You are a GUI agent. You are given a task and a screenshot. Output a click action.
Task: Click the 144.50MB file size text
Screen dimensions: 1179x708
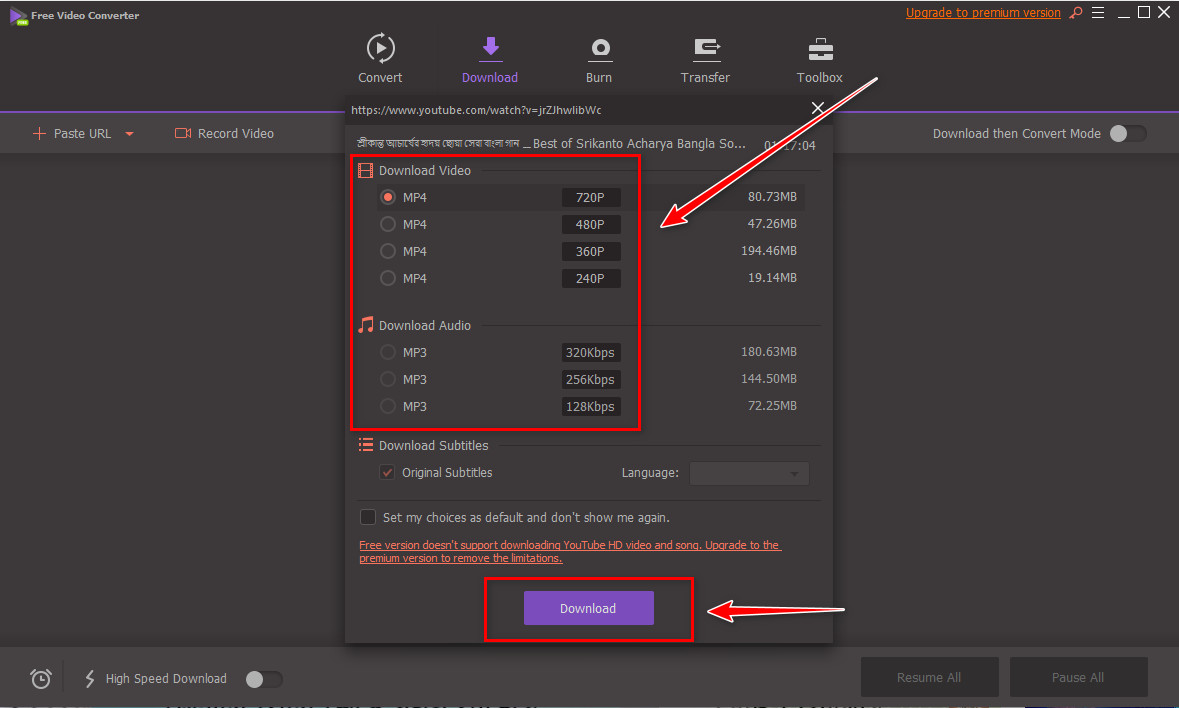pyautogui.click(x=768, y=379)
